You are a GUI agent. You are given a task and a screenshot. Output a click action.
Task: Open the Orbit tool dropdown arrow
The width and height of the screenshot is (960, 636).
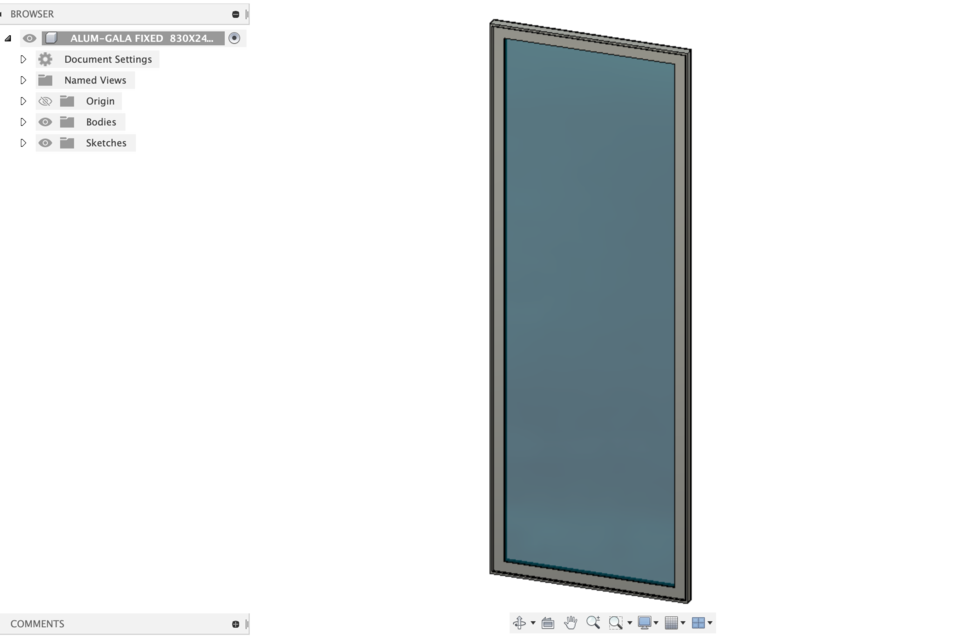coord(533,622)
